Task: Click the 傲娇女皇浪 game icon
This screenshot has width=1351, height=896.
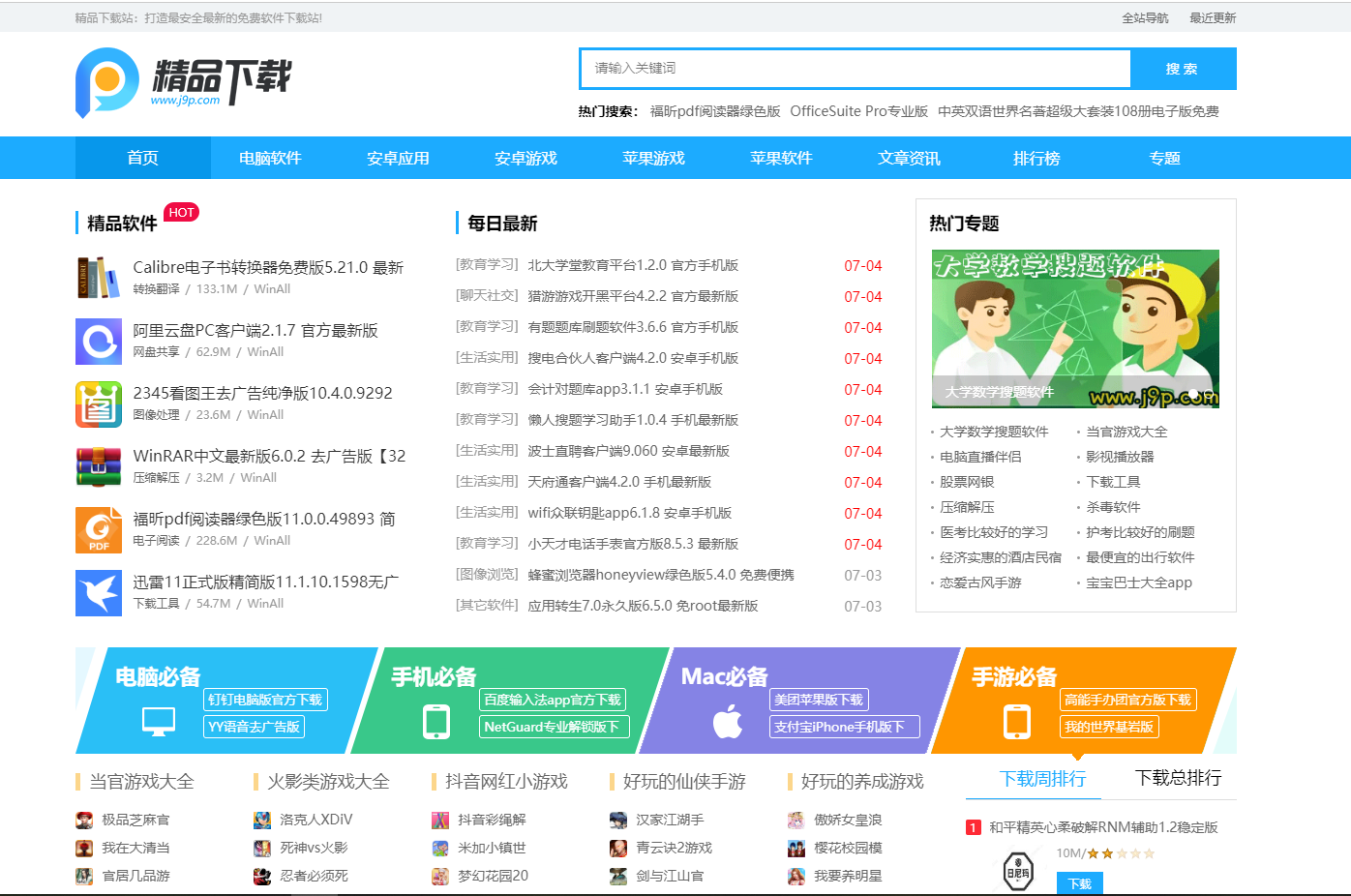Action: coord(796,821)
